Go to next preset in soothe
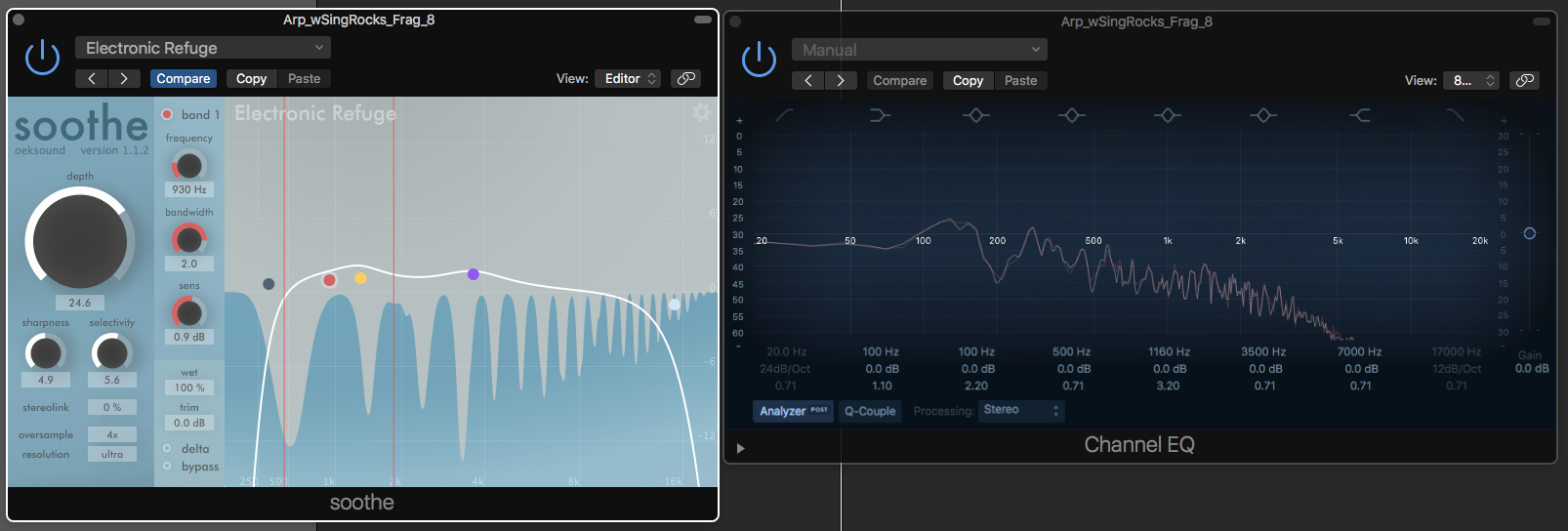 [124, 78]
